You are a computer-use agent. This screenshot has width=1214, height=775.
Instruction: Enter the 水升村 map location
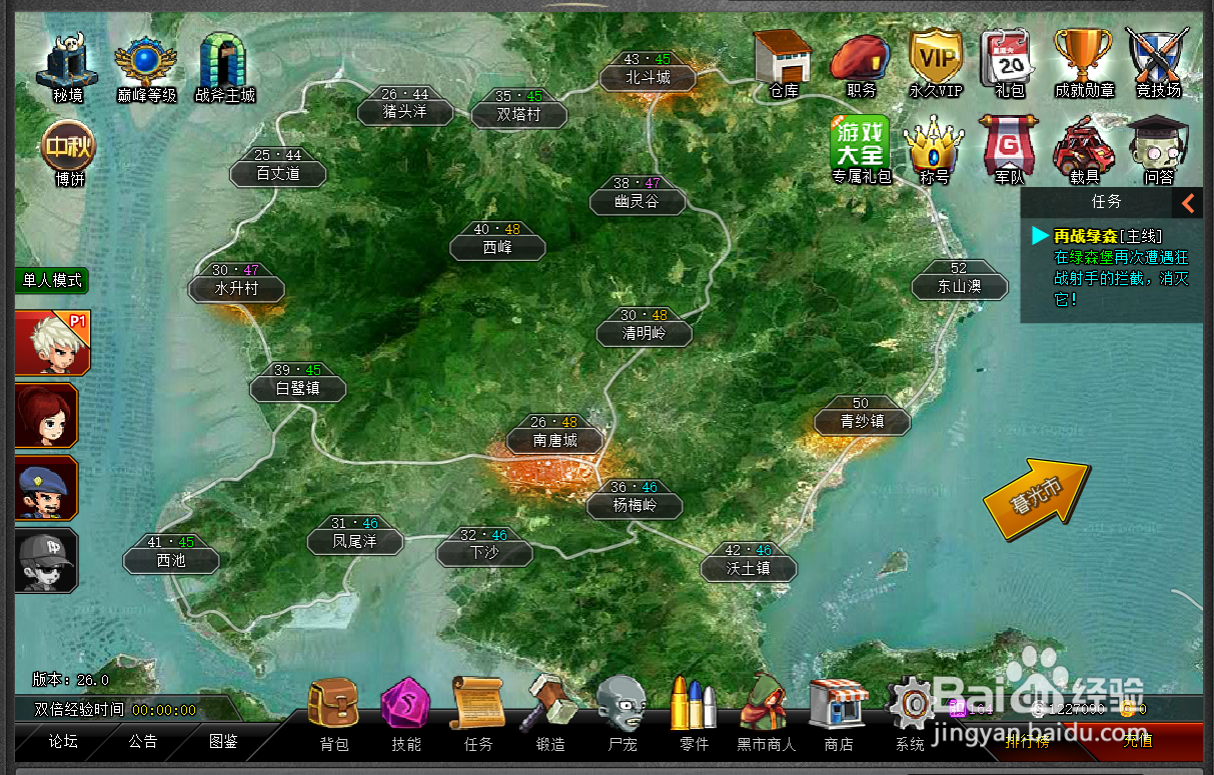pyautogui.click(x=236, y=282)
